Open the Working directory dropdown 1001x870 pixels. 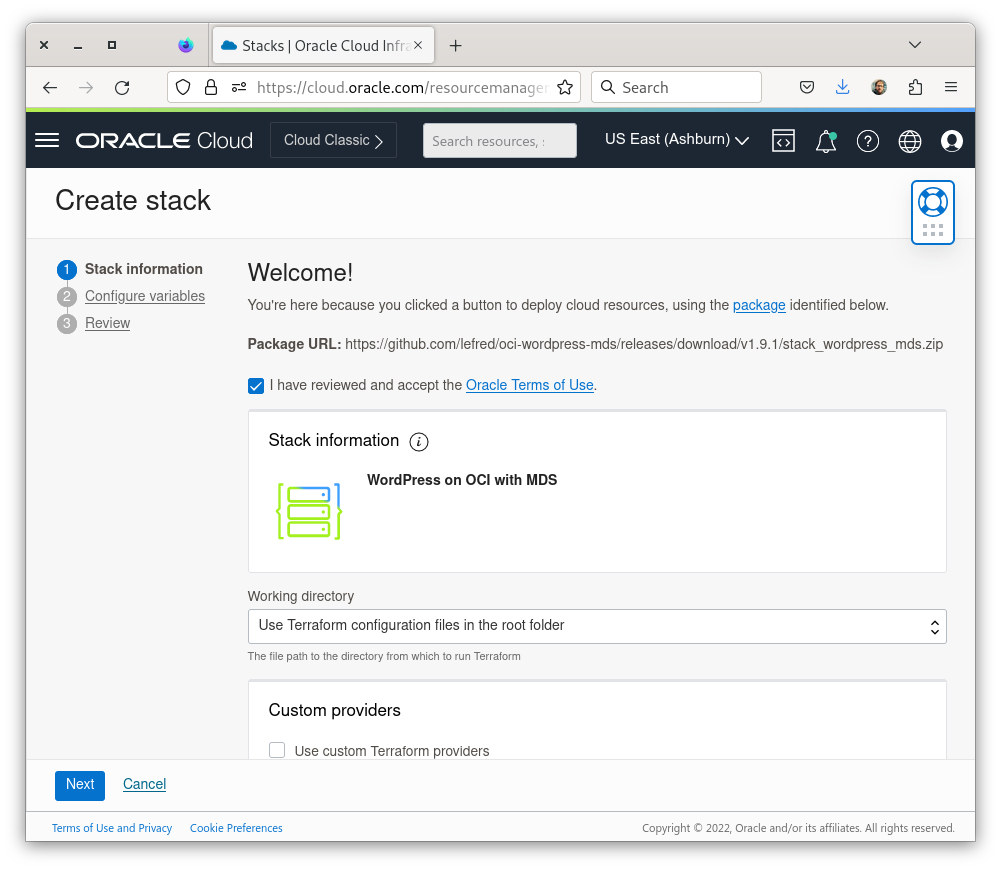(x=596, y=626)
